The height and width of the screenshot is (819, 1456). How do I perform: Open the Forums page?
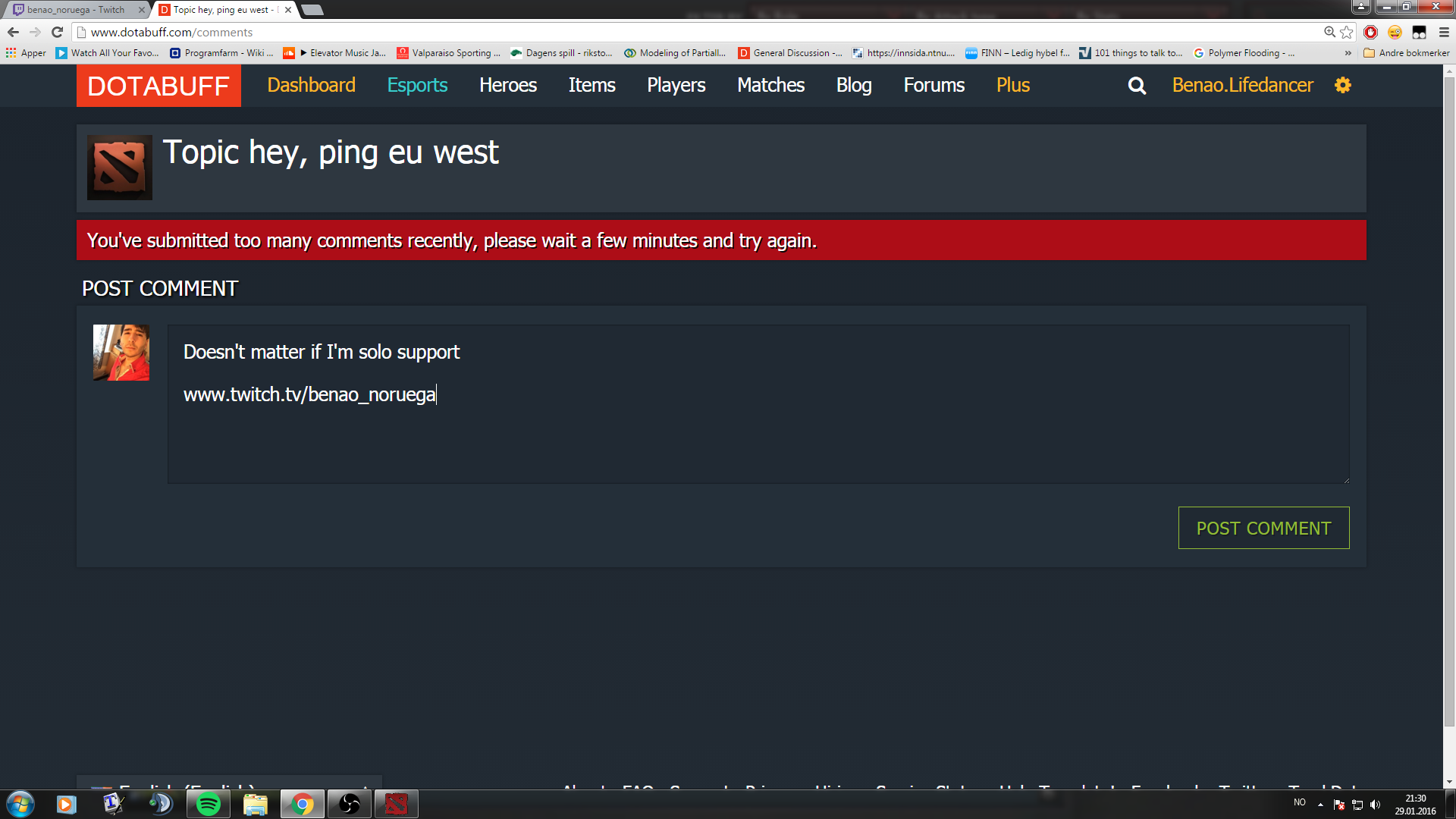coord(934,85)
